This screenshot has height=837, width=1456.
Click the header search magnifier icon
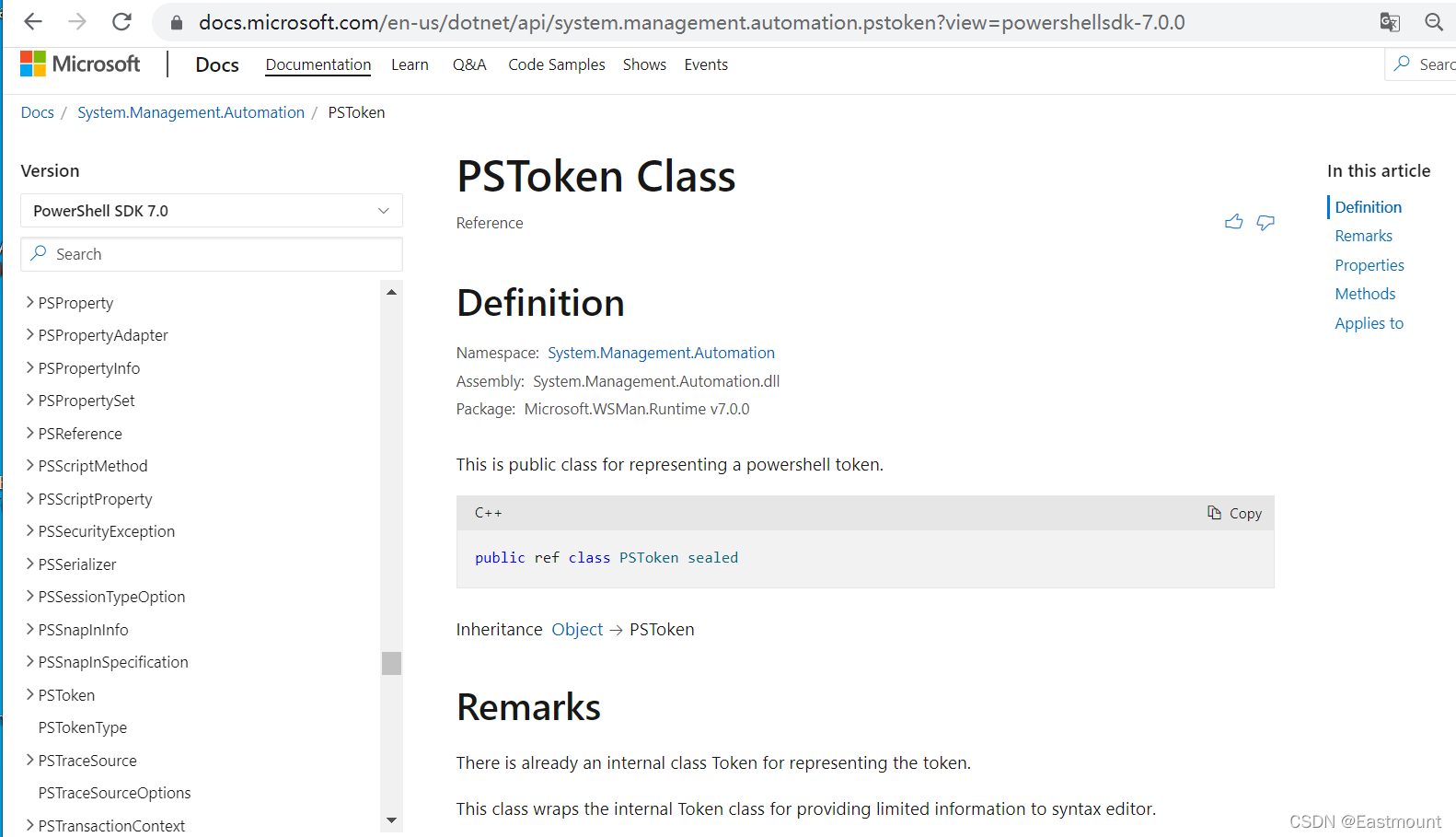(1403, 64)
